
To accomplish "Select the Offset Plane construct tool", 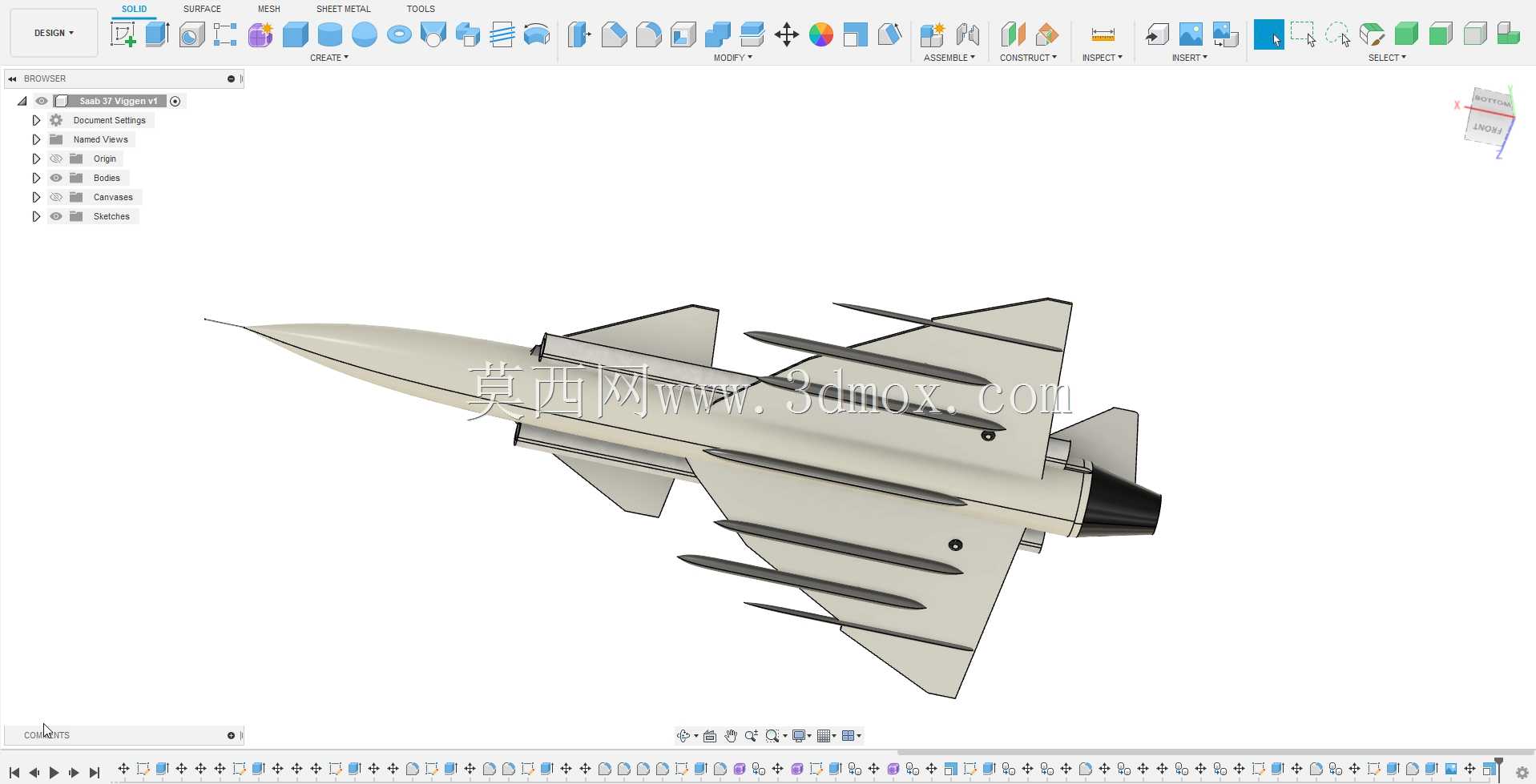I will point(1013,34).
